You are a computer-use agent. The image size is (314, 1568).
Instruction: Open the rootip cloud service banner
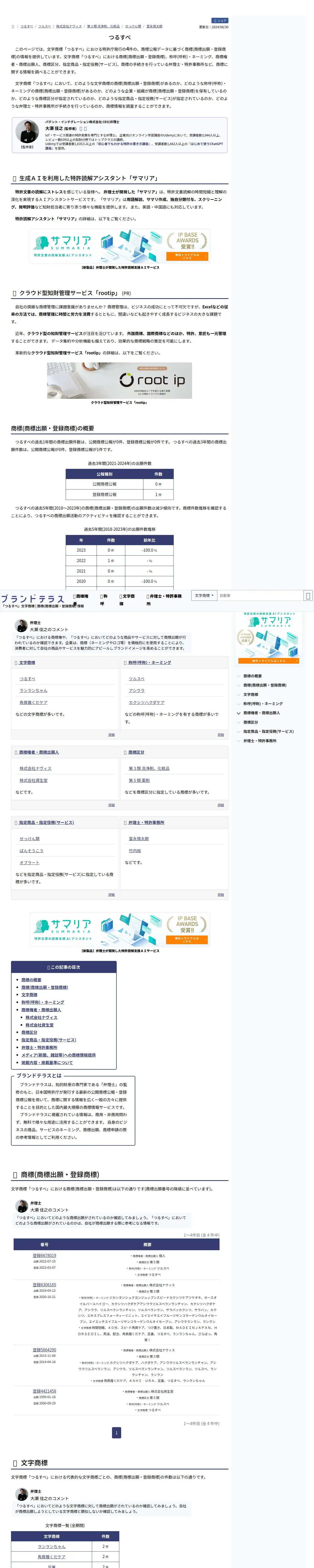(120, 381)
